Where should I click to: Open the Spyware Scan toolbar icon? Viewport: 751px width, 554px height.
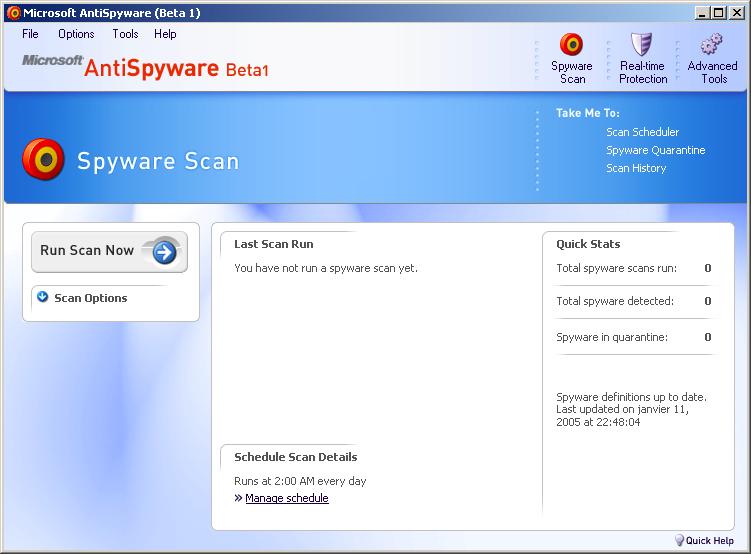coord(571,45)
